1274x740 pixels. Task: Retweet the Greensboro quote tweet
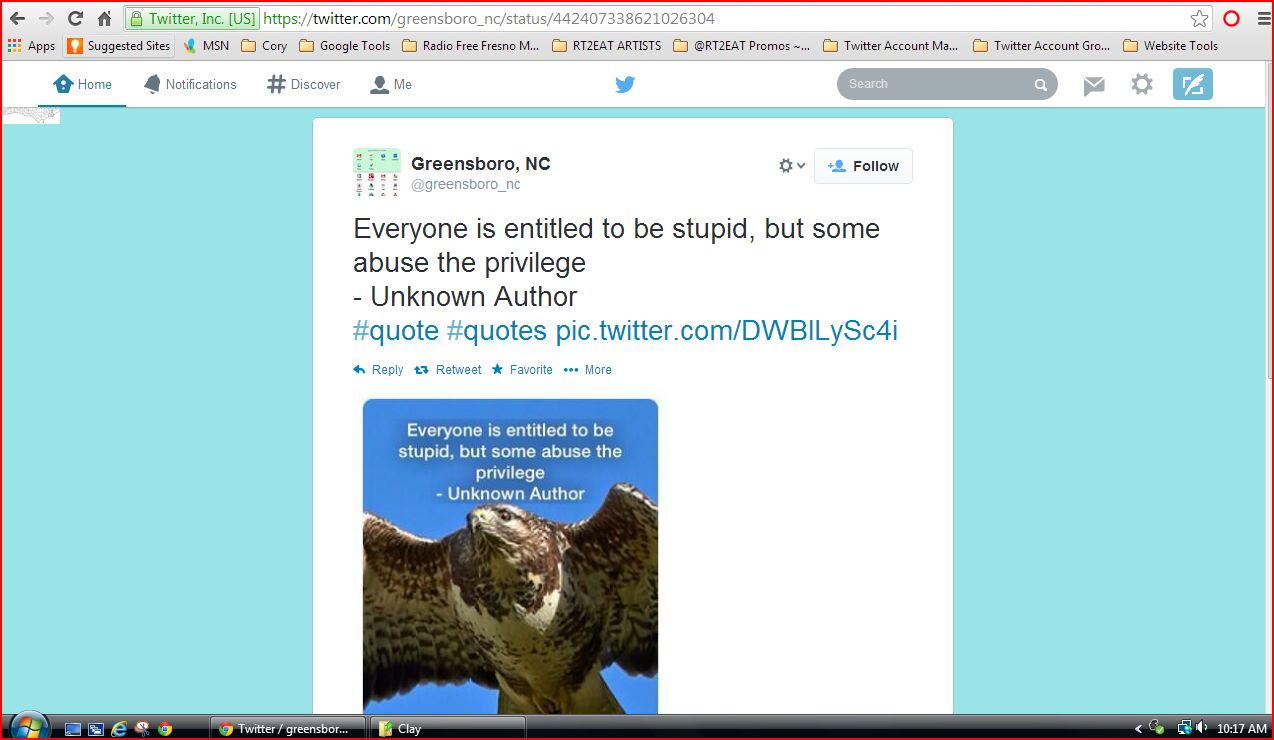(448, 370)
